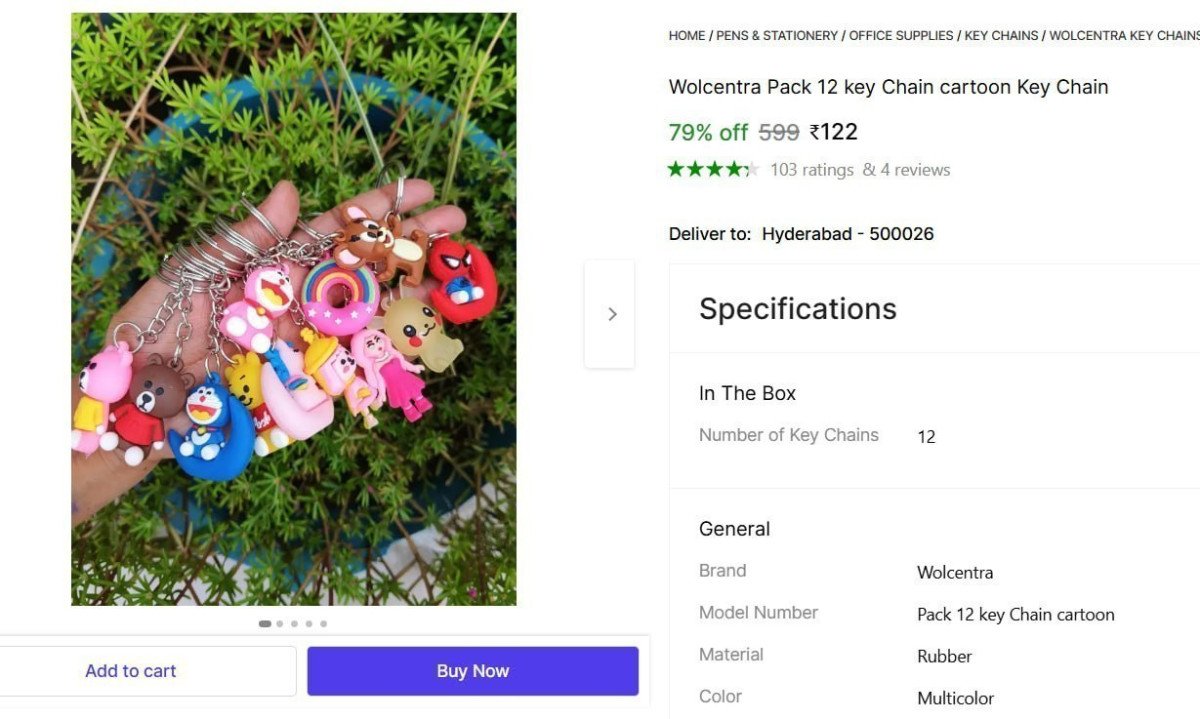Open the KEY CHAINS breadcrumb link
This screenshot has height=719, width=1200.
pyautogui.click(x=1000, y=35)
